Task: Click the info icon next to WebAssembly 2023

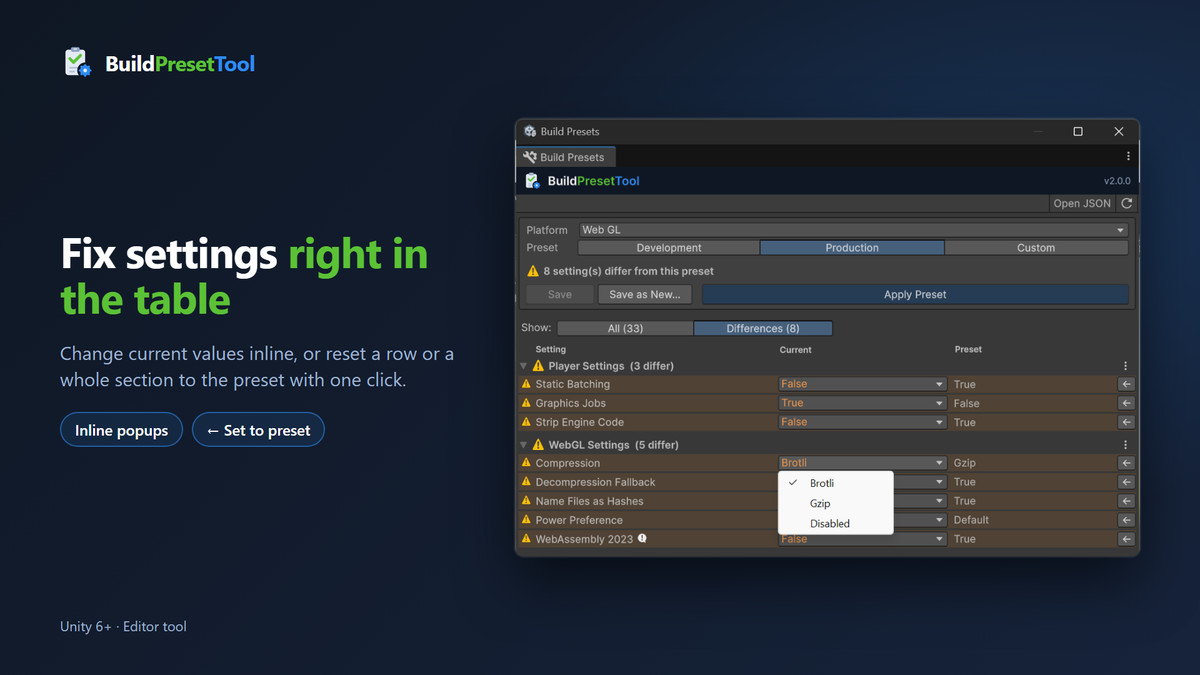Action: 642,538
